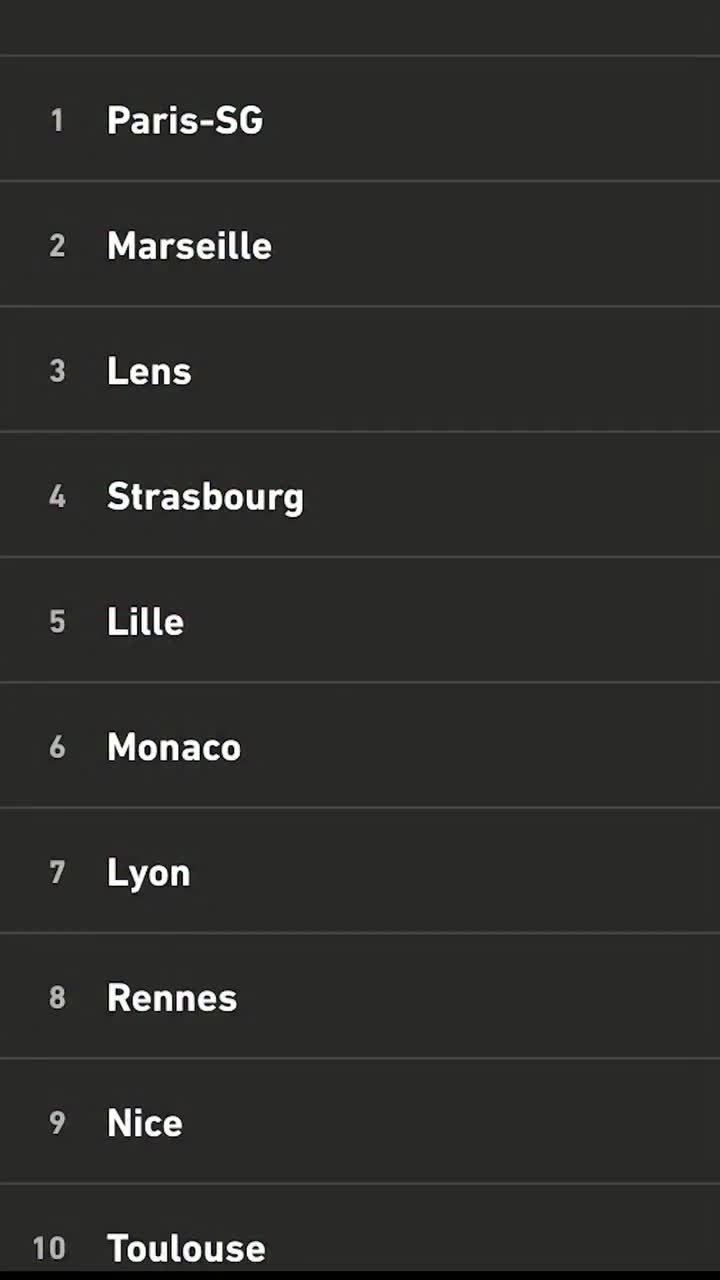Screen dimensions: 720x1280
Task: Open the Lyon team entry
Action: pyautogui.click(x=148, y=873)
